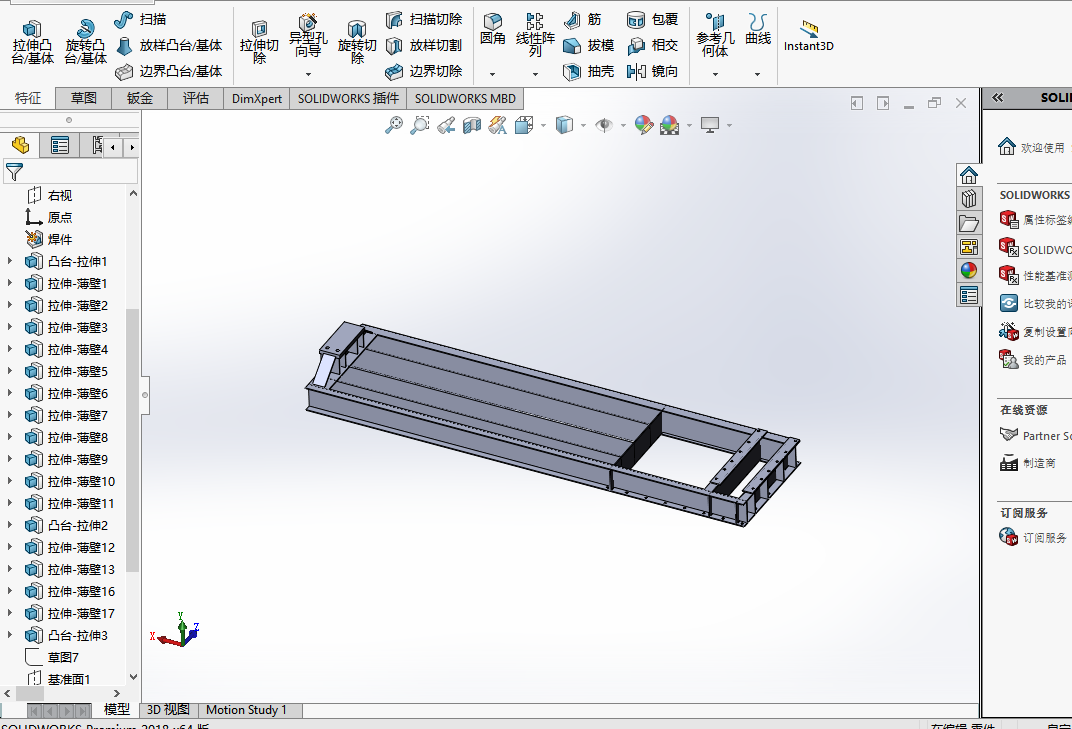This screenshot has height=729, width=1072.
Task: Click the zoom to fit icon in view toolbar
Action: click(x=394, y=125)
